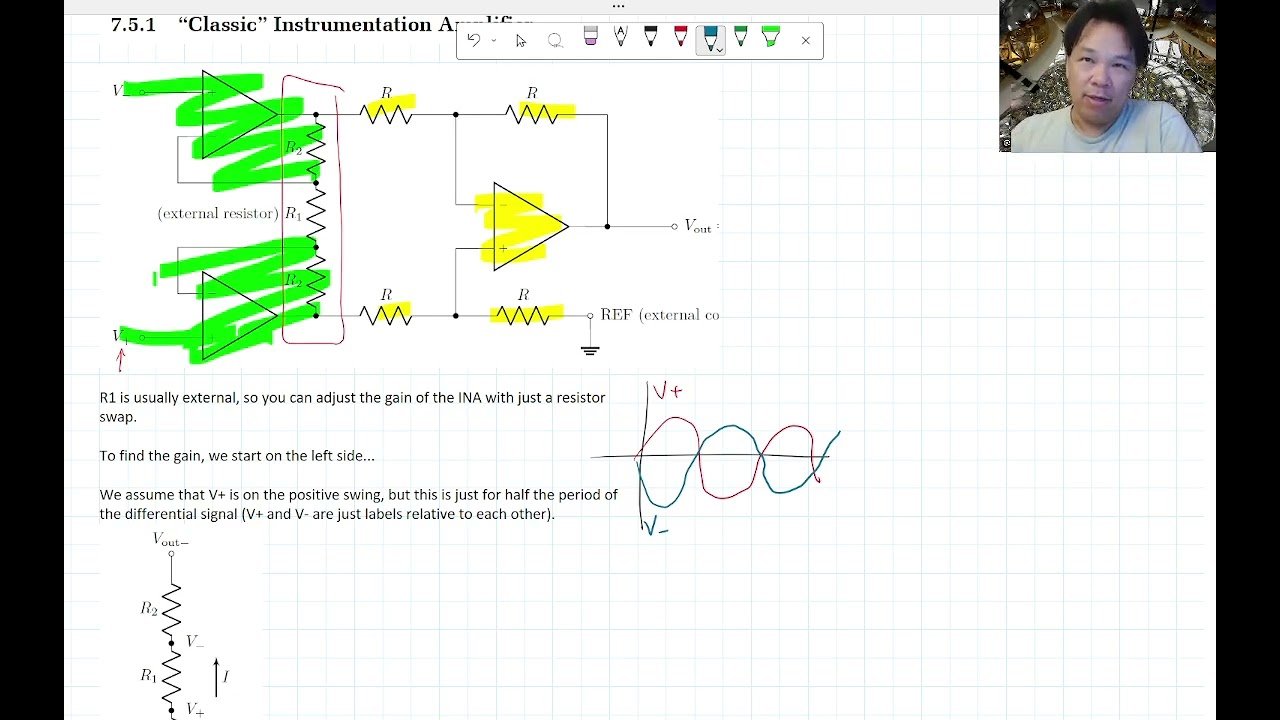Click the 'Vout' output label in circuit

[x=698, y=227]
